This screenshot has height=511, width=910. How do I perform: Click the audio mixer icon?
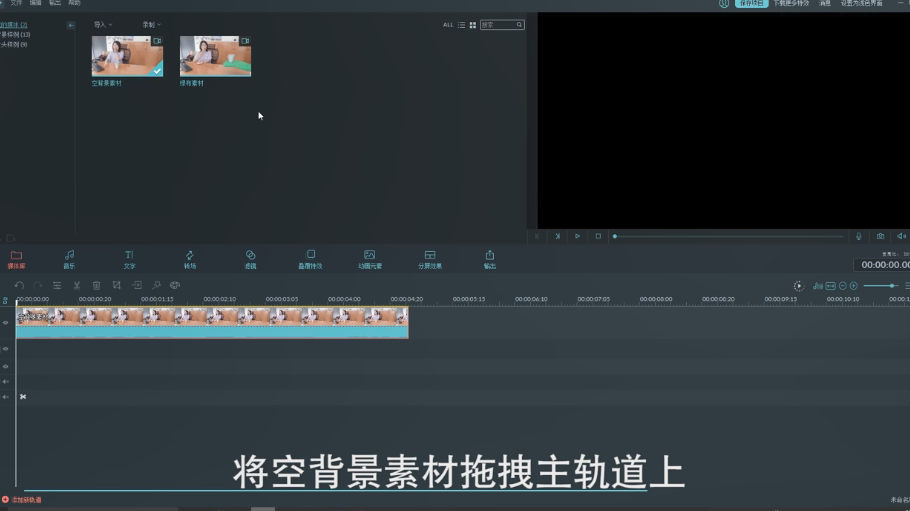tap(818, 286)
